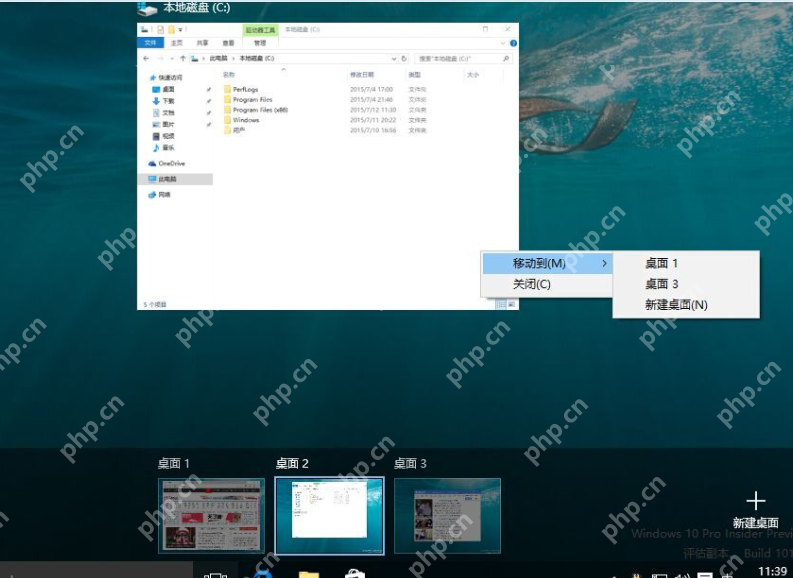Open the 查看 ribbon tab
The height and width of the screenshot is (578, 793).
pyautogui.click(x=229, y=43)
